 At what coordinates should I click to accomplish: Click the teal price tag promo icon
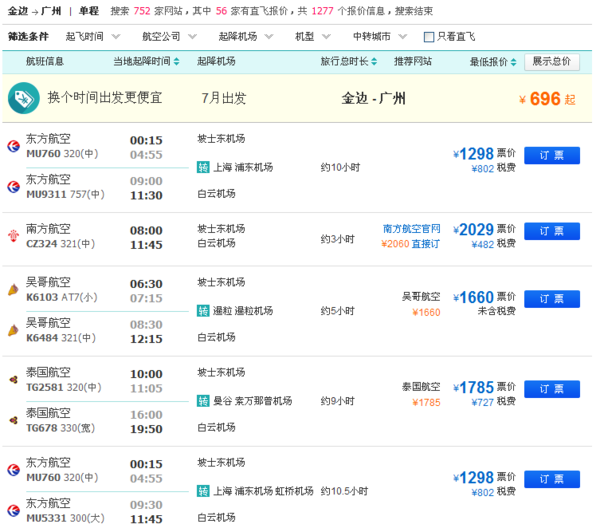click(x=23, y=98)
